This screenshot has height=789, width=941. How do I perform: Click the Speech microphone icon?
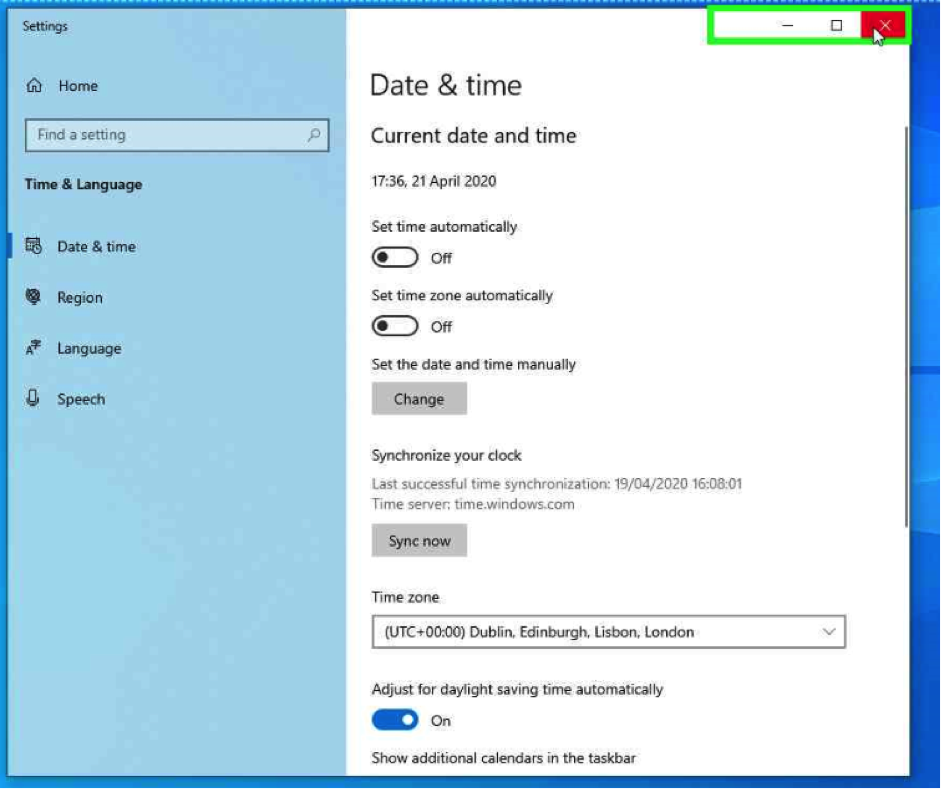point(34,399)
